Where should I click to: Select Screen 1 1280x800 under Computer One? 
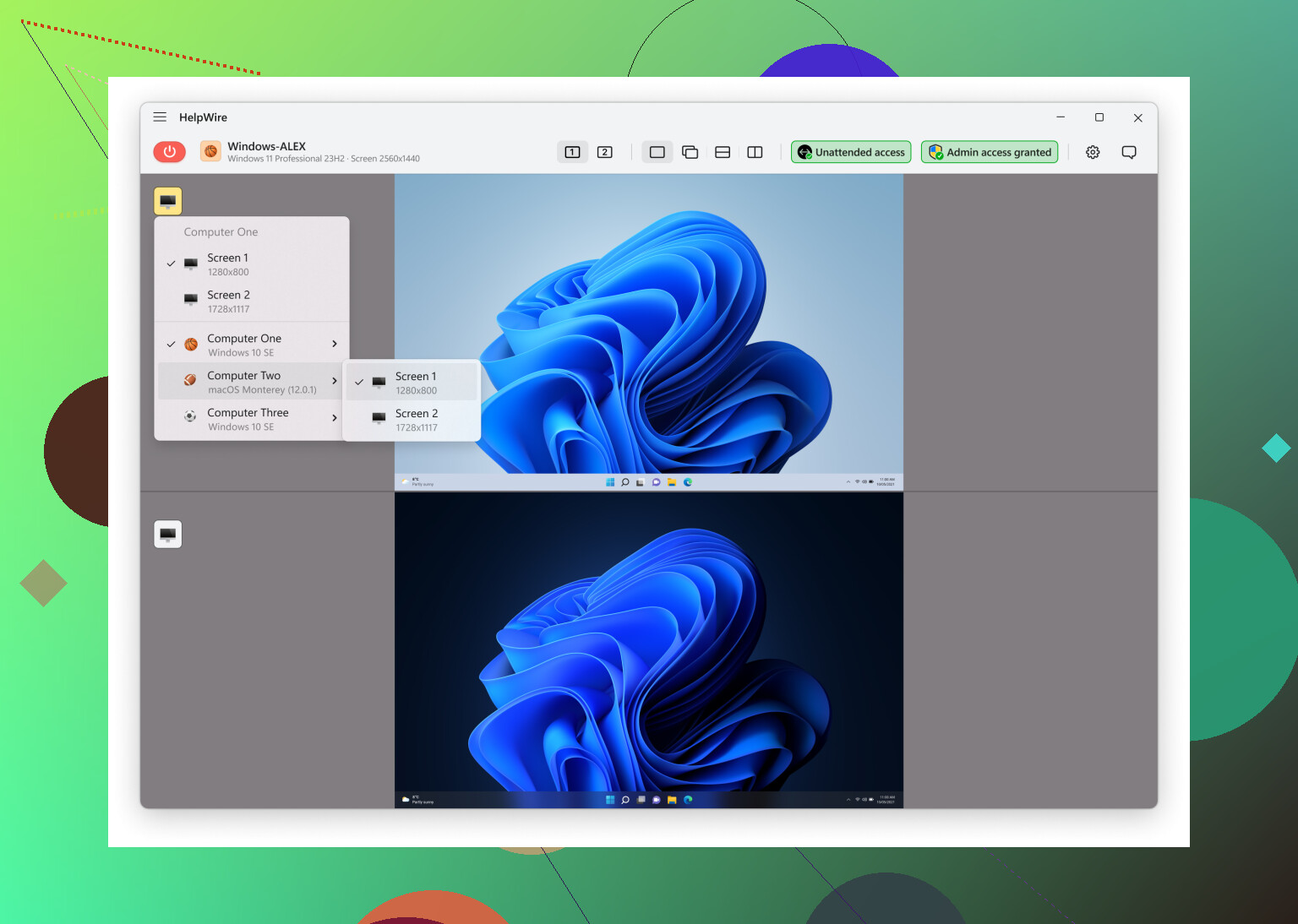[x=252, y=264]
